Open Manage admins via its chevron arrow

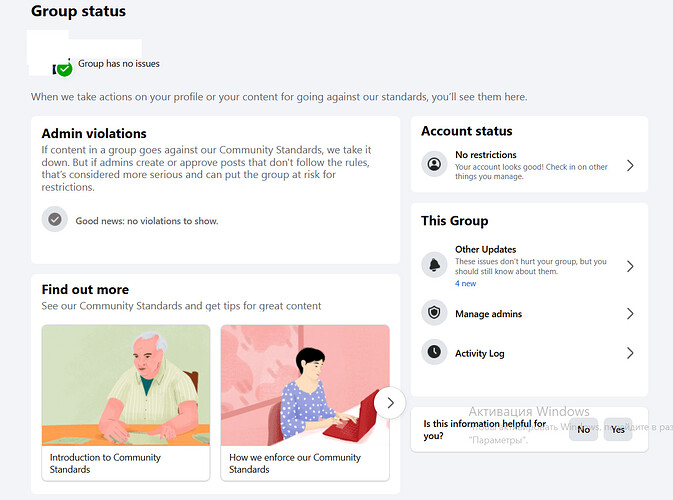[x=630, y=314]
